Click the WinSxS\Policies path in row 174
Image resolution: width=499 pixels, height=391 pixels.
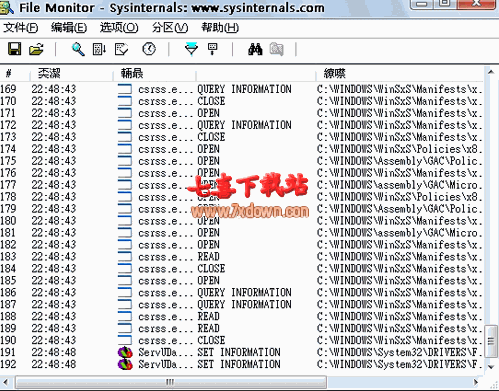click(399, 149)
